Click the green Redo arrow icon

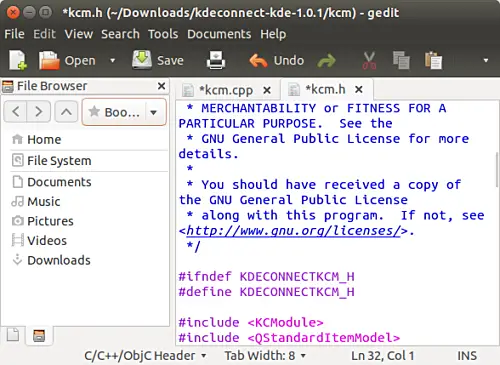click(x=326, y=61)
